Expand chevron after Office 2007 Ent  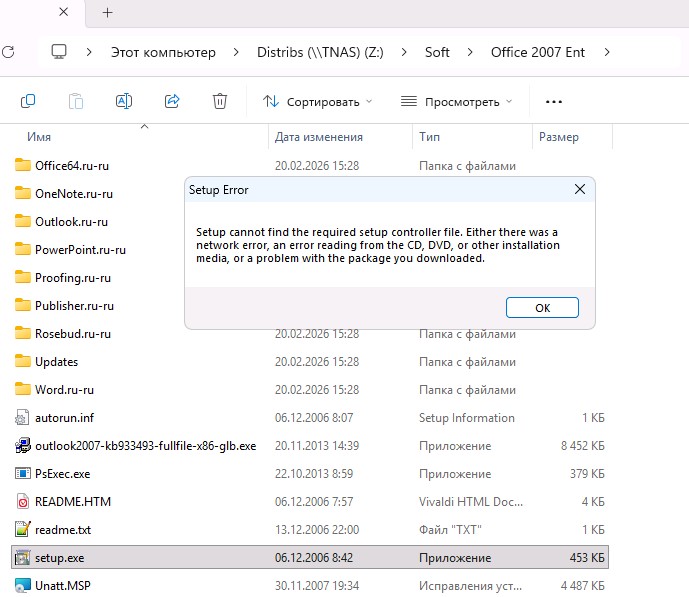[607, 52]
